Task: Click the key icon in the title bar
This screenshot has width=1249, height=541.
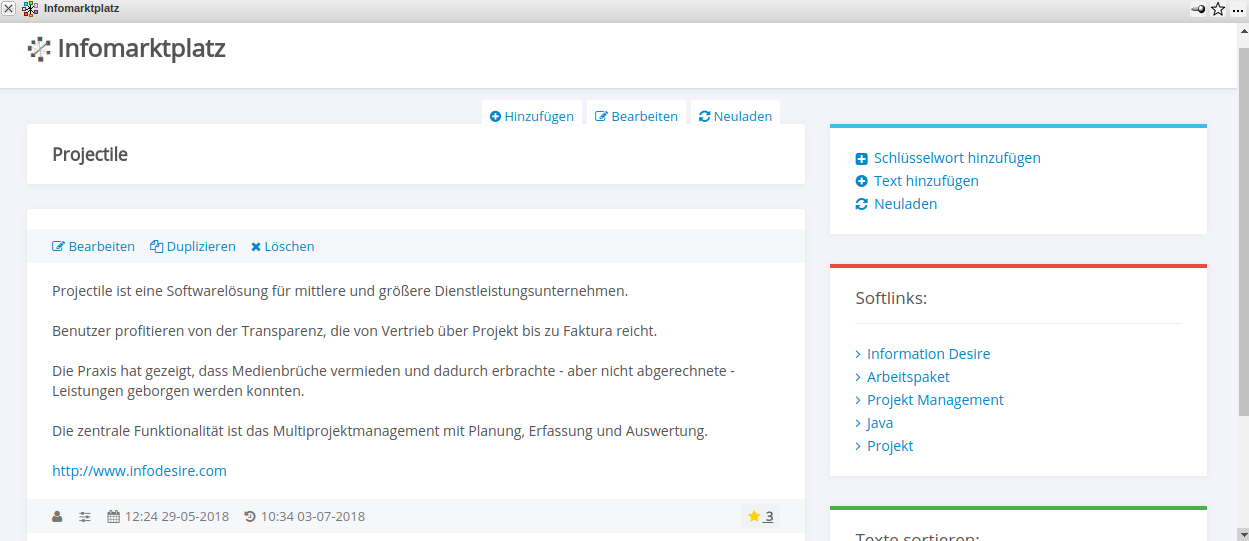Action: [x=1198, y=9]
